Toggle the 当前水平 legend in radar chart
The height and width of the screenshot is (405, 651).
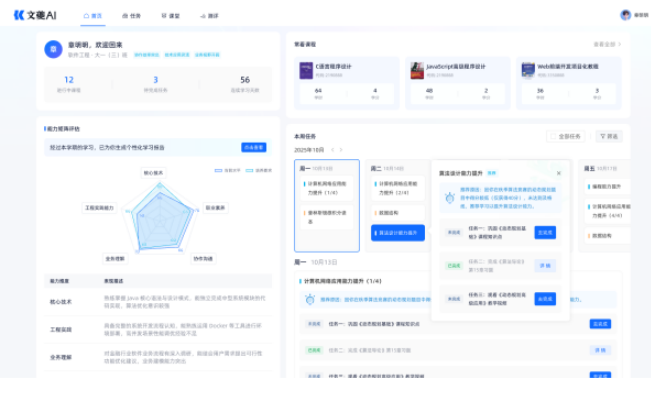tap(226, 170)
